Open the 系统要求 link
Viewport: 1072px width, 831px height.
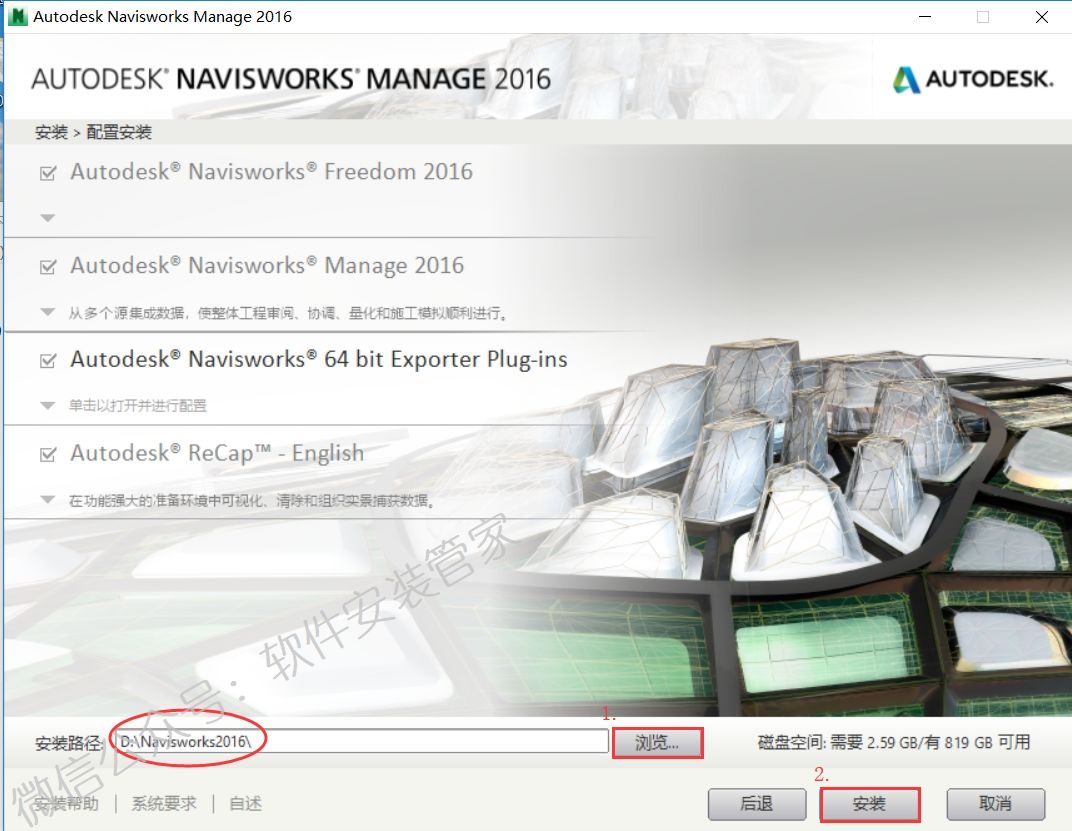click(164, 804)
